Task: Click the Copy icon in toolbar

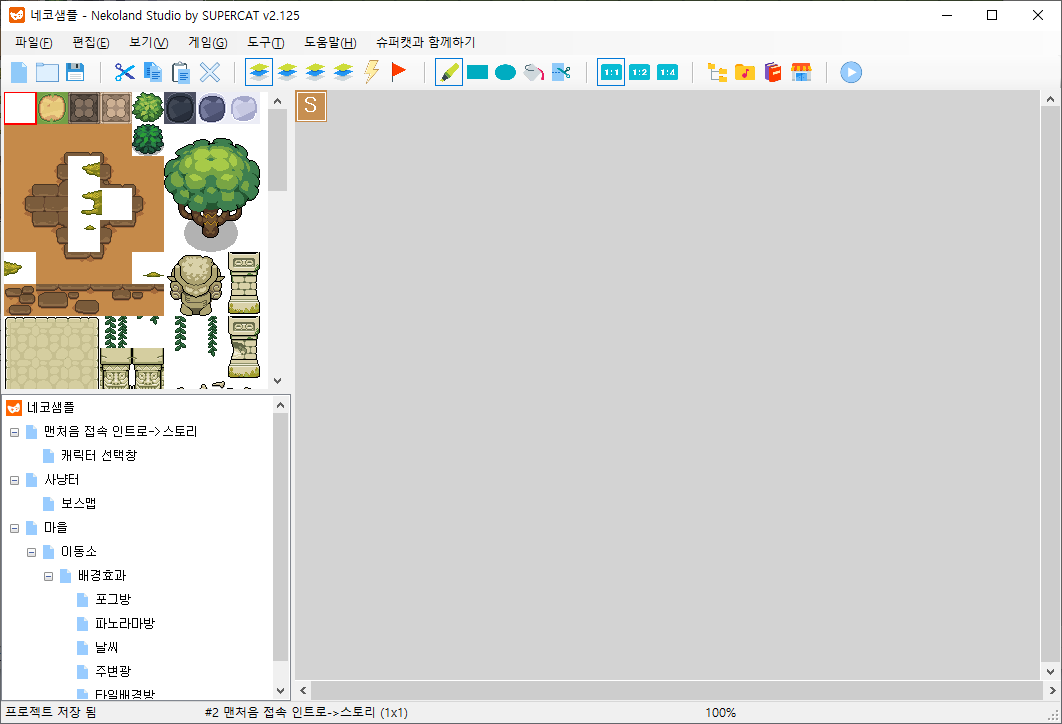Action: pyautogui.click(x=153, y=72)
